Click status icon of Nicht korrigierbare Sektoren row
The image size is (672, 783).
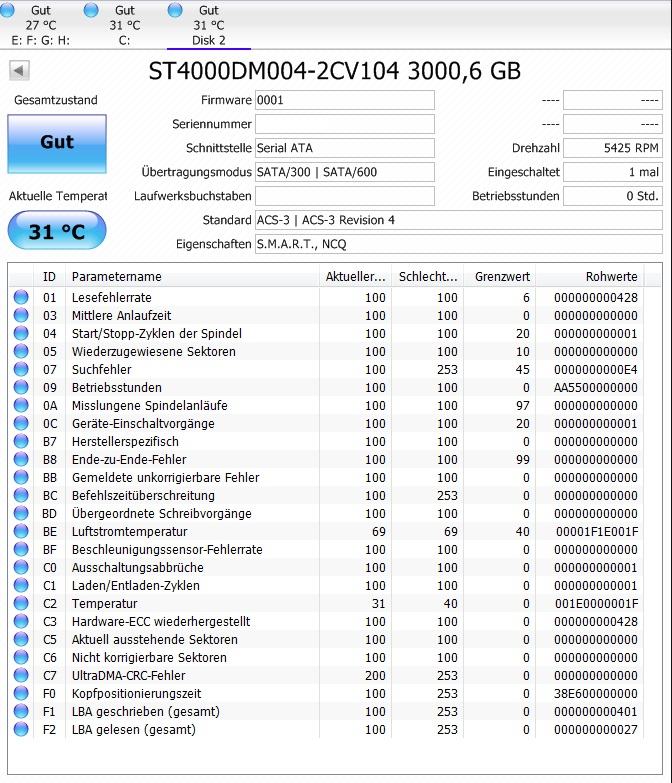(x=21, y=657)
